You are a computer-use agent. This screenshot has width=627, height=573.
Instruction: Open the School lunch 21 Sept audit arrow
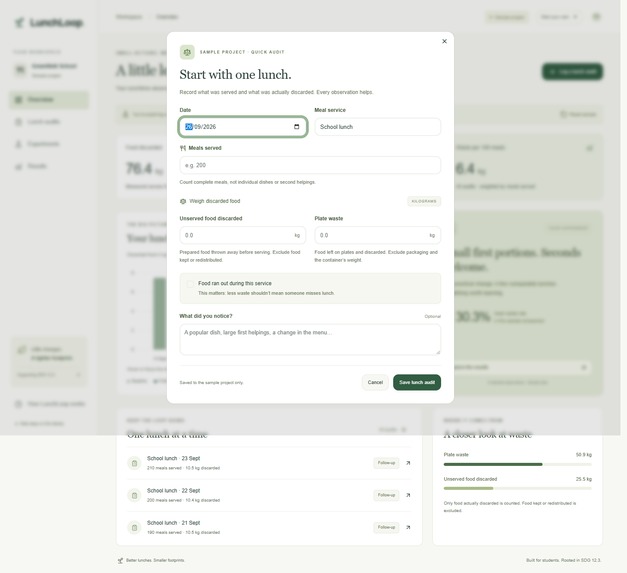[x=408, y=527]
